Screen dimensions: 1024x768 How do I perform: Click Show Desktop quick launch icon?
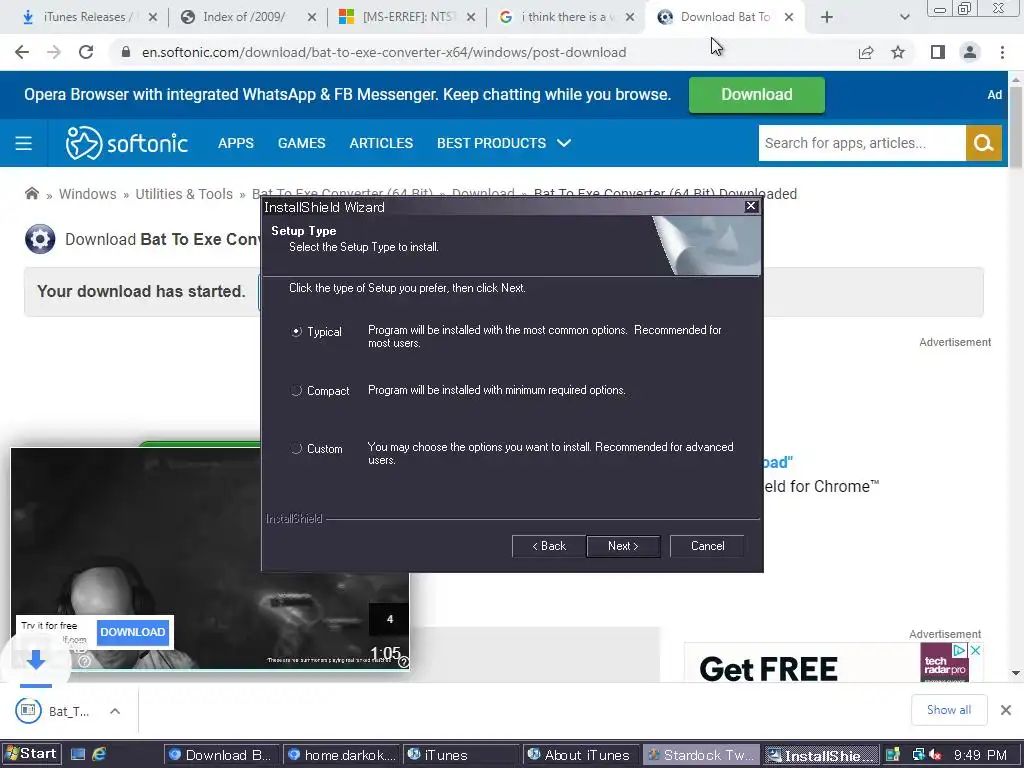coord(78,755)
